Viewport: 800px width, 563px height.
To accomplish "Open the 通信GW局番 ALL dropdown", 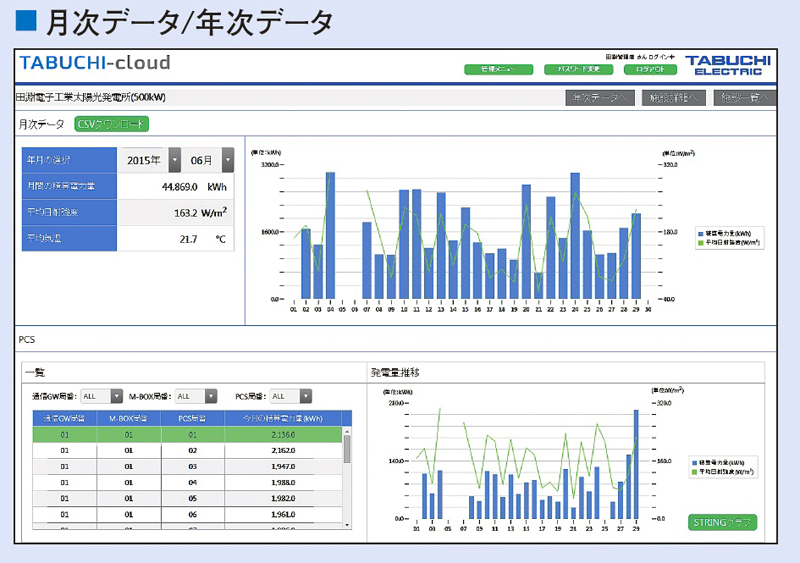I will [117, 396].
